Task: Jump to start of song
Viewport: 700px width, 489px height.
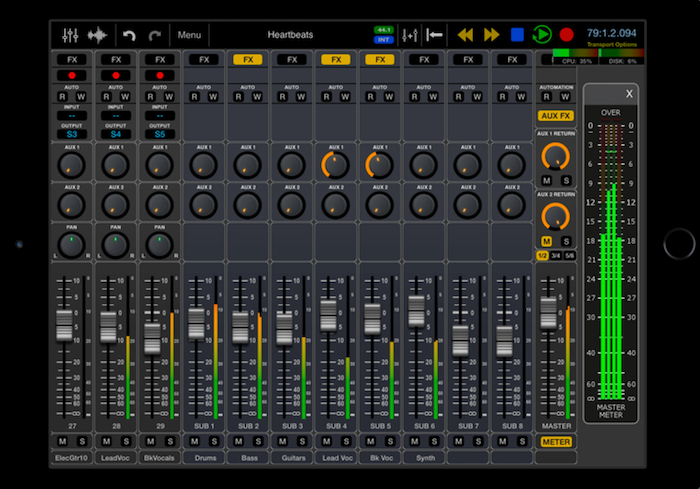Action: pyautogui.click(x=434, y=35)
